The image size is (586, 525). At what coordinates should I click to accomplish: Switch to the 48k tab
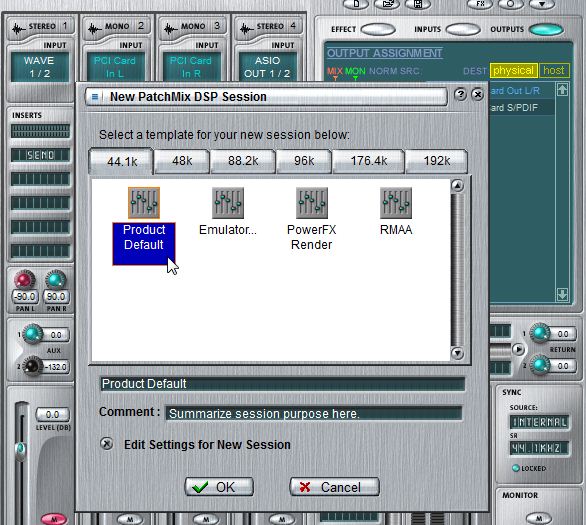point(182,161)
